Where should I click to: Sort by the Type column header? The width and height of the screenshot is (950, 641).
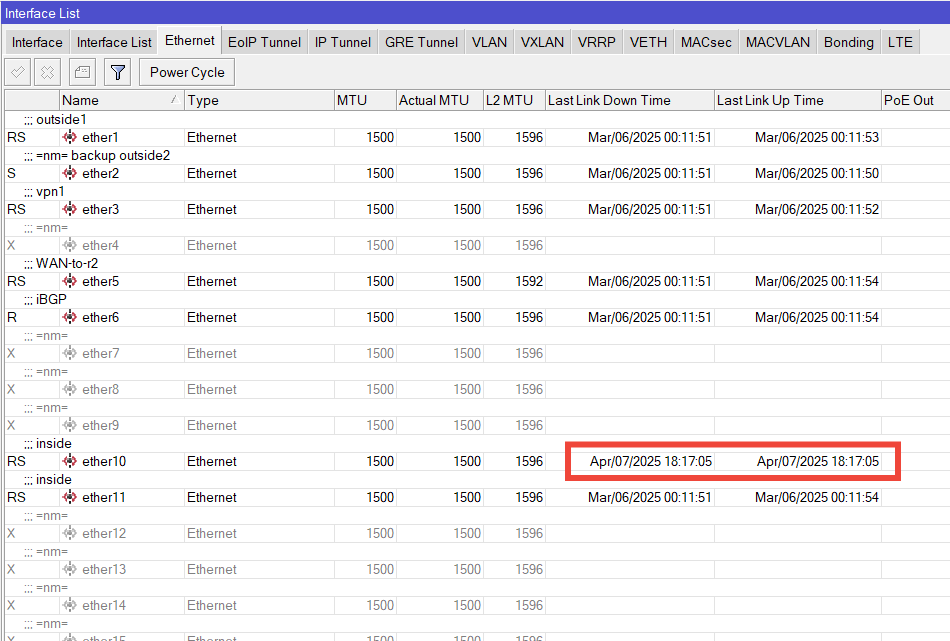click(x=259, y=101)
